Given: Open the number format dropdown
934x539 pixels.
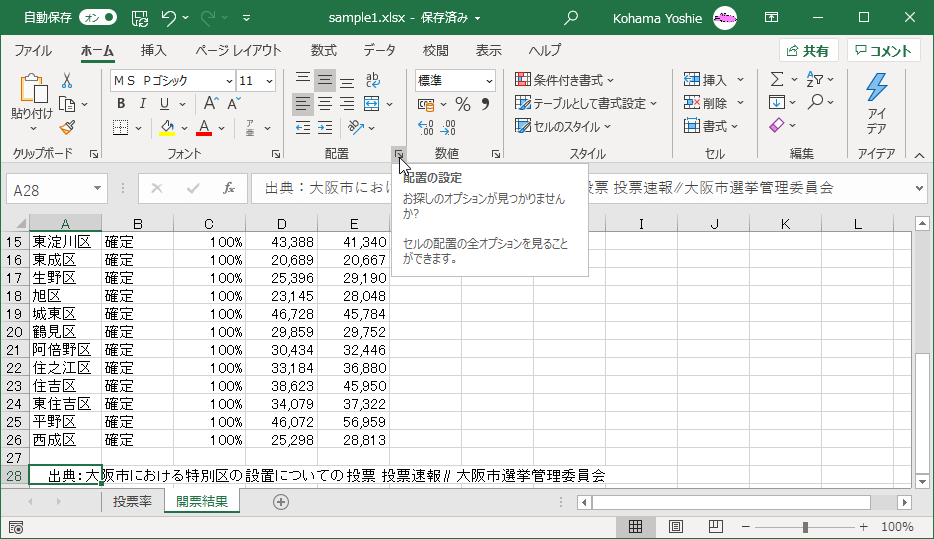Looking at the screenshot, I should pos(489,81).
